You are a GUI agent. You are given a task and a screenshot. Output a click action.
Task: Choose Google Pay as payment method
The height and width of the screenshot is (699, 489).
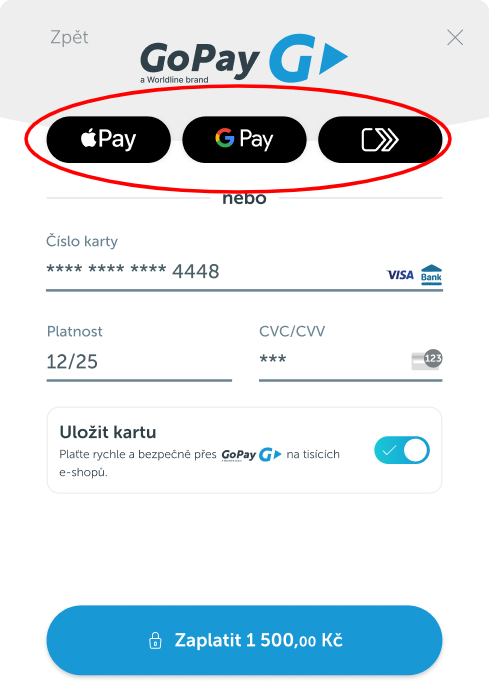tap(244, 140)
